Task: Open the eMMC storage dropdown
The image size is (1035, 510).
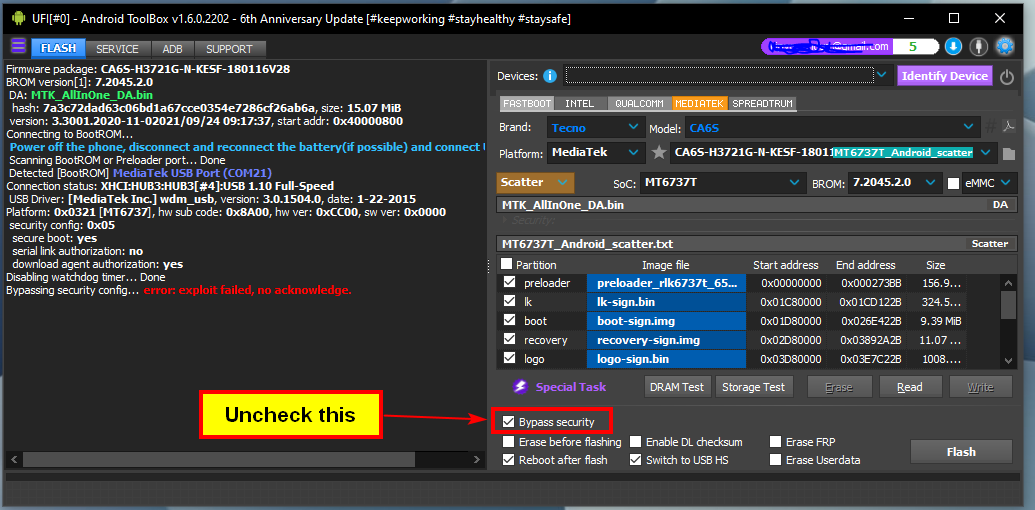Action: [988, 183]
